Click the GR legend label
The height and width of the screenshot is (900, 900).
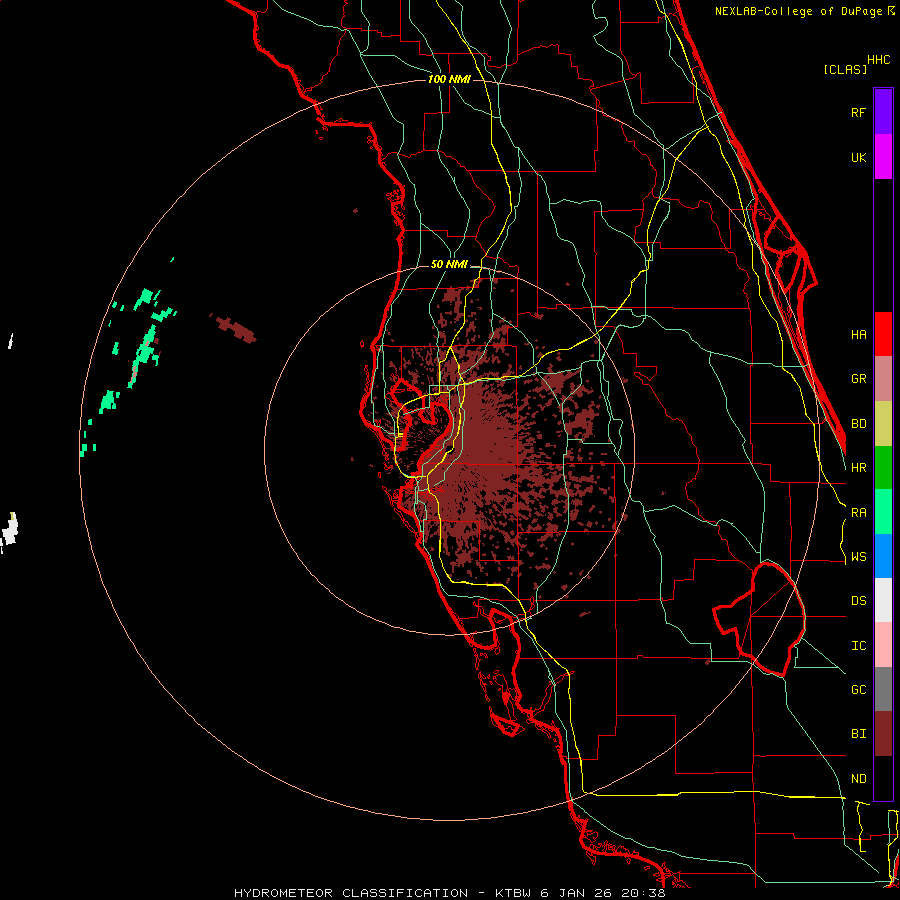(x=858, y=379)
